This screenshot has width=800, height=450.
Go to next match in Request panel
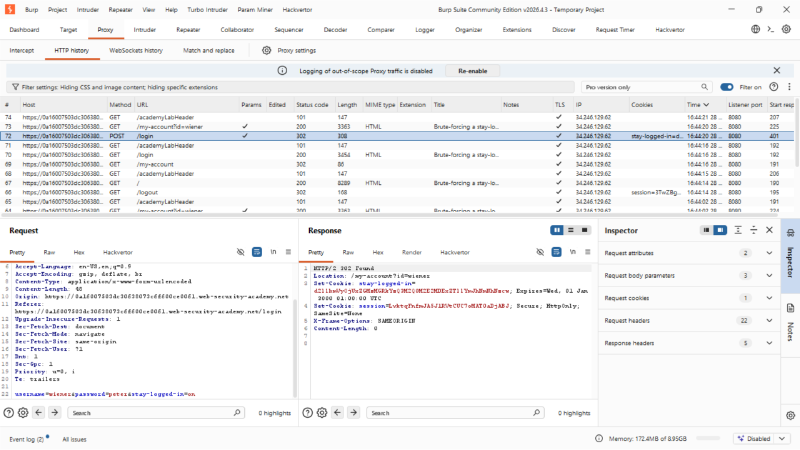point(55,412)
